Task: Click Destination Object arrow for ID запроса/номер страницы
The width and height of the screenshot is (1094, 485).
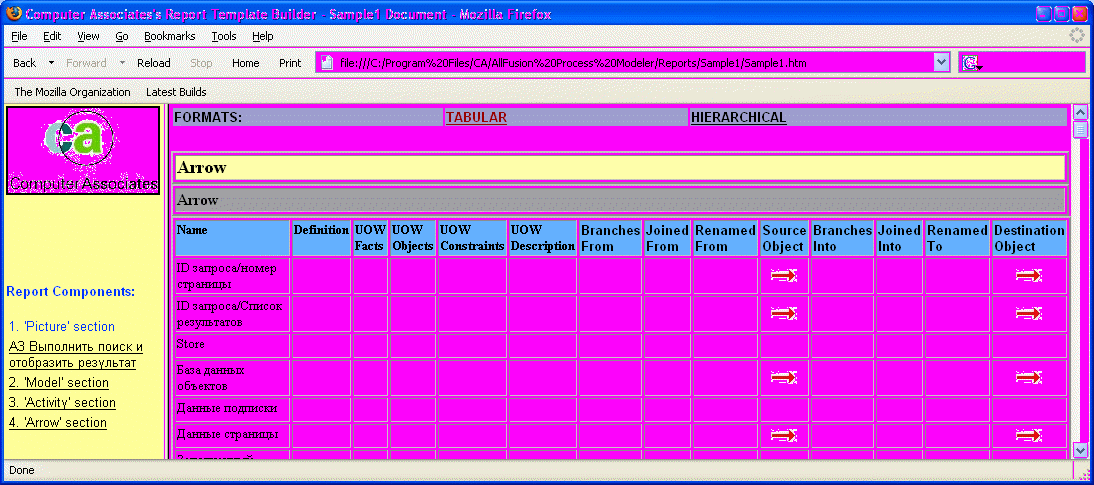Action: (x=1029, y=276)
